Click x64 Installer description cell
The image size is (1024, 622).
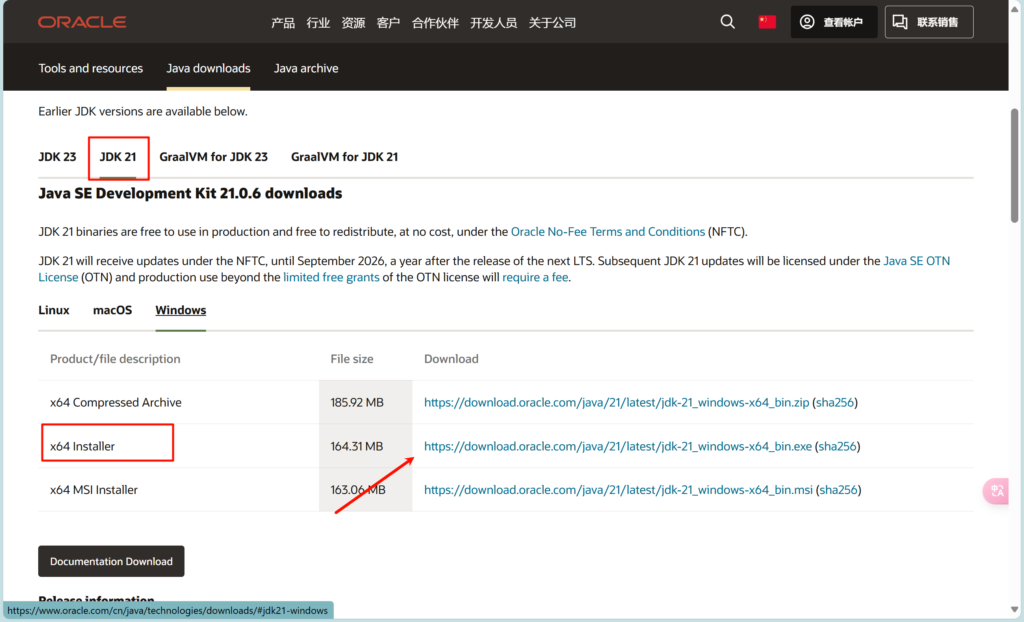(x=82, y=446)
